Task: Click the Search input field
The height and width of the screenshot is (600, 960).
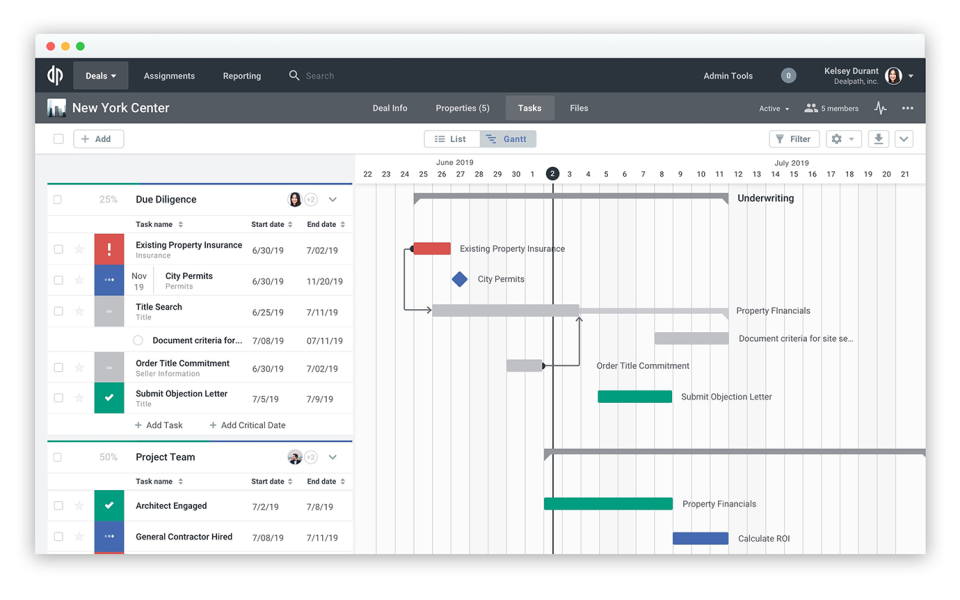Action: (320, 76)
